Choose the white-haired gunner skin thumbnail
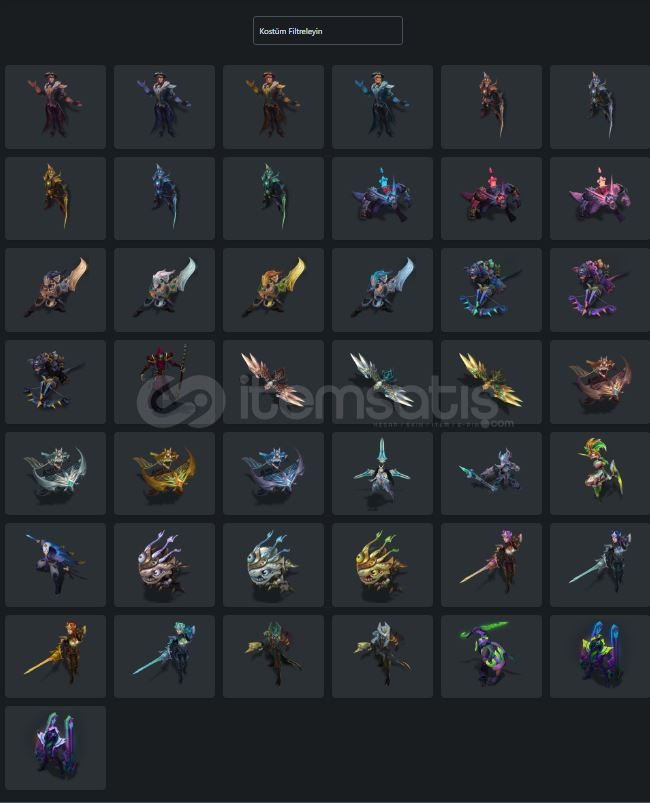 coord(382,657)
